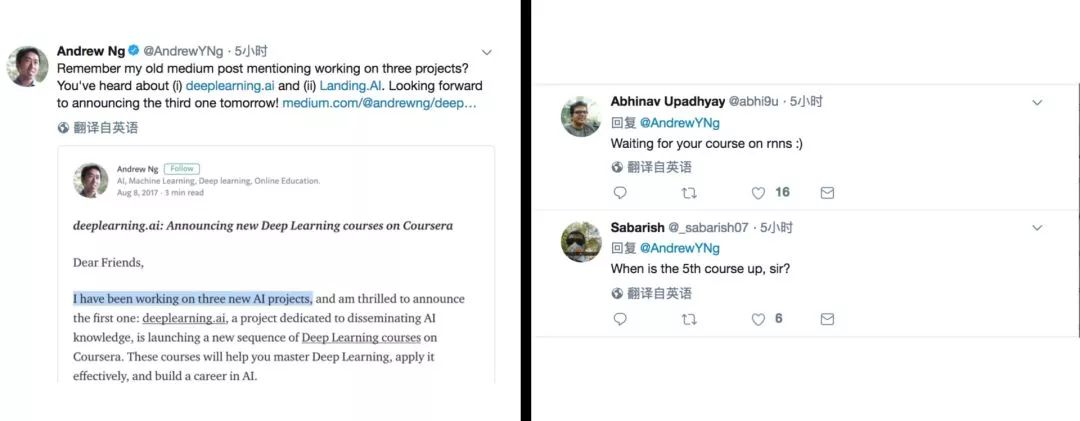Like Abhinav's tweet with 16 likes
Screen dimensions: 1080x421
point(758,192)
